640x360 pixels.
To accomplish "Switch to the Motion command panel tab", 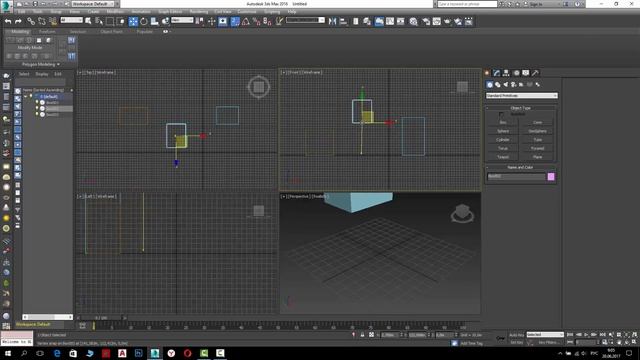I will click(516, 73).
